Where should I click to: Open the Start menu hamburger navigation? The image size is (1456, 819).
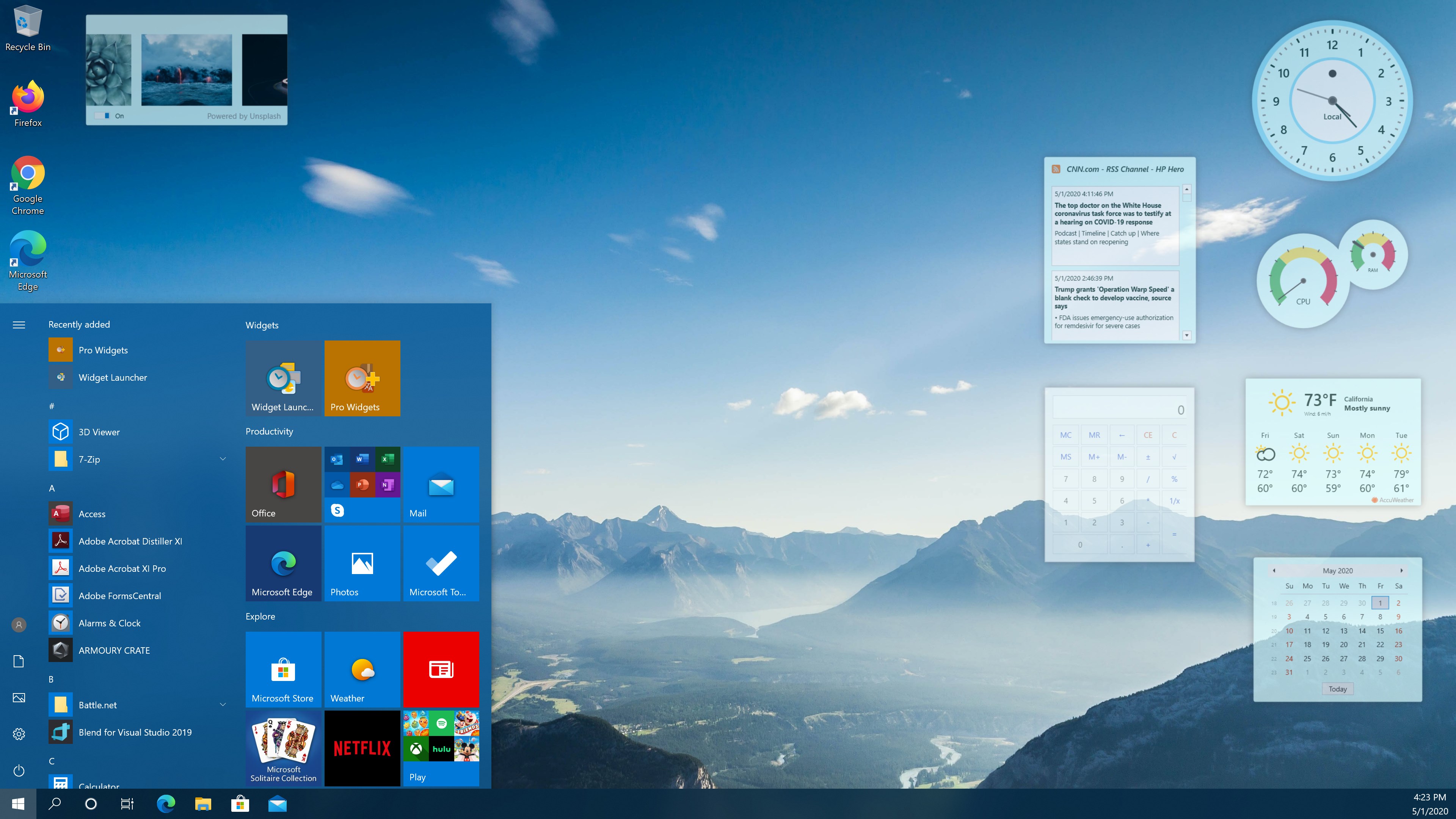19,325
